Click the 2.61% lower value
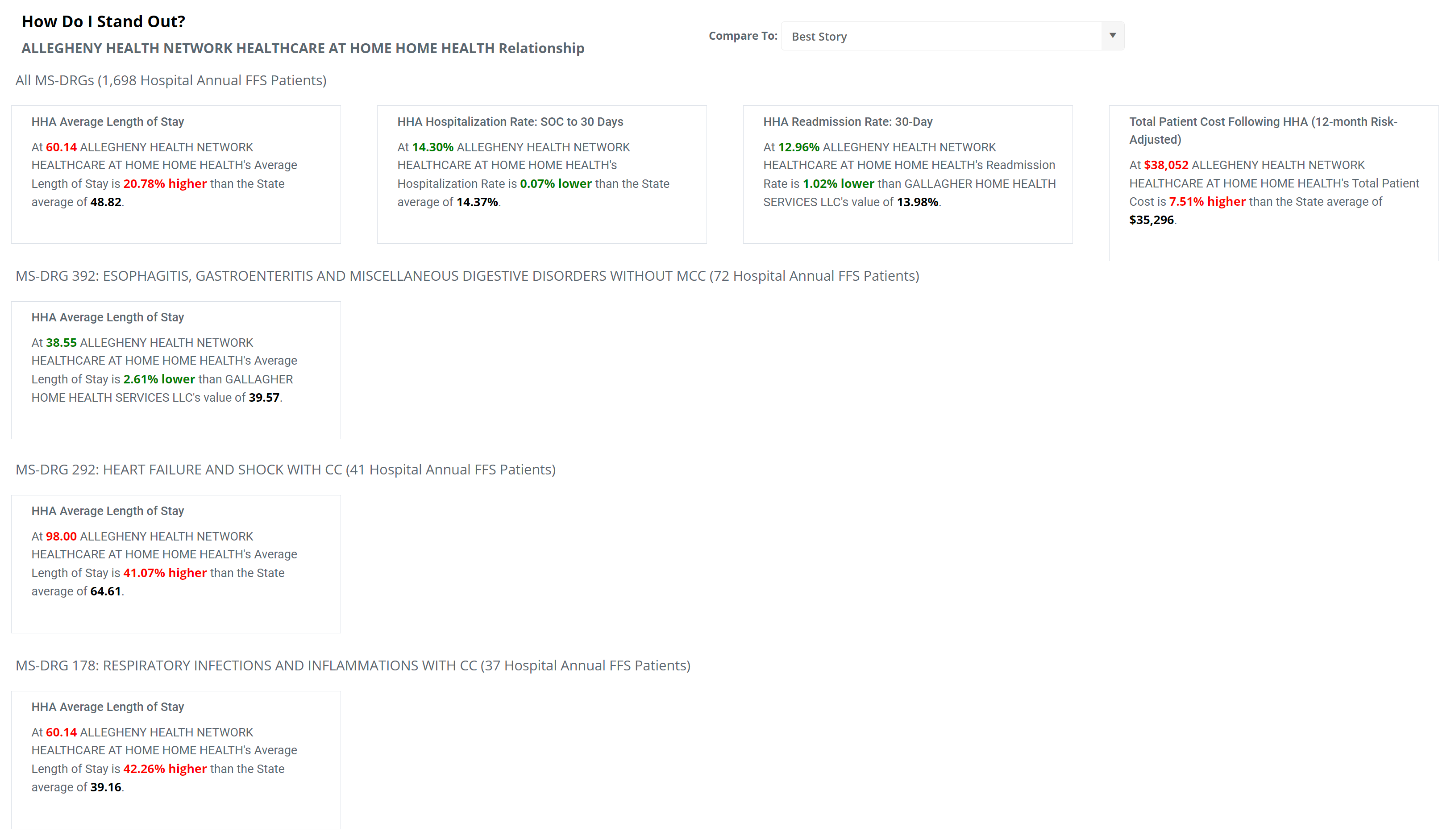Screen dimensions: 1455x840 tap(159, 379)
